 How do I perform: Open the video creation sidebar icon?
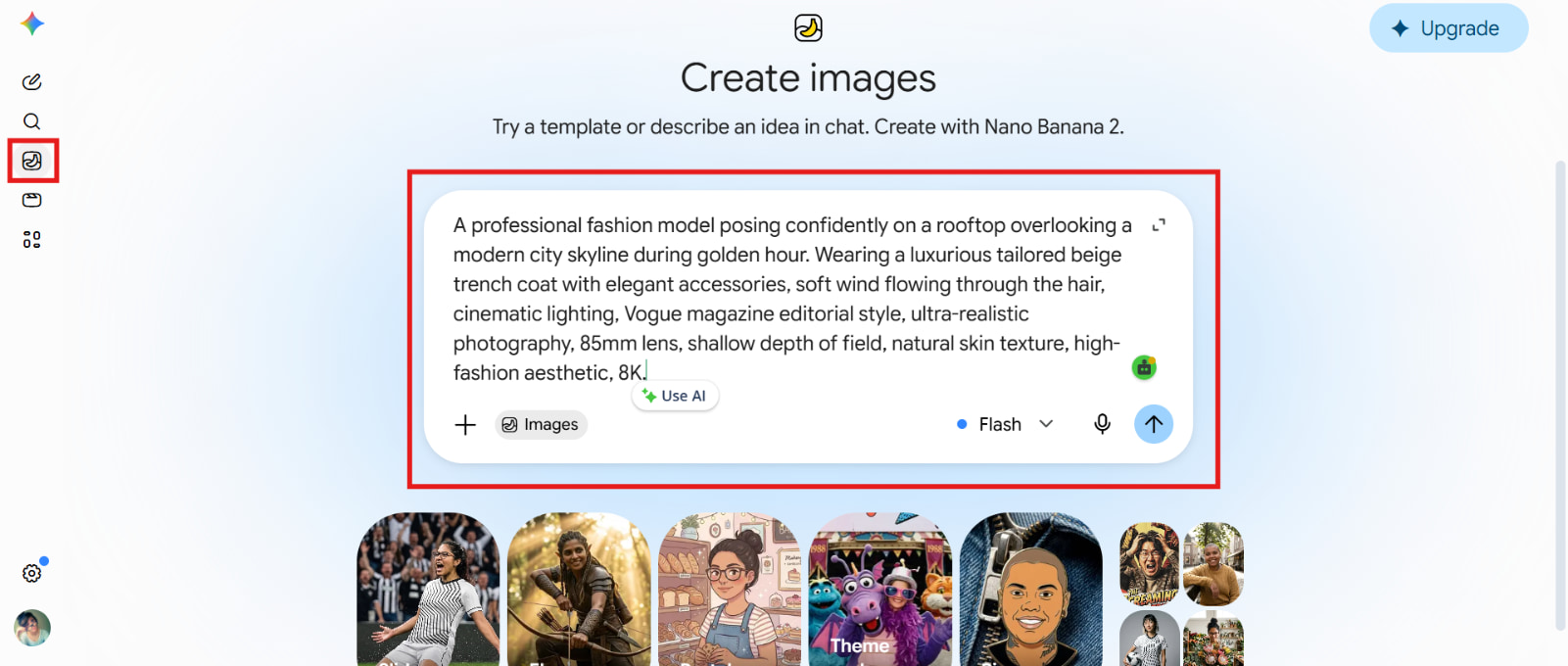pos(32,200)
